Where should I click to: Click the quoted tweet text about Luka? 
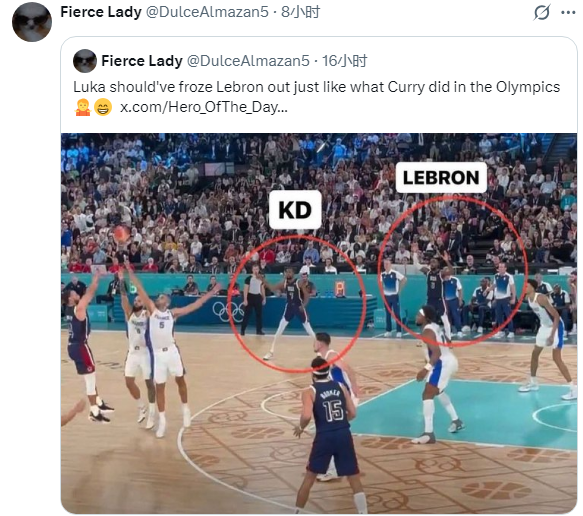click(316, 87)
